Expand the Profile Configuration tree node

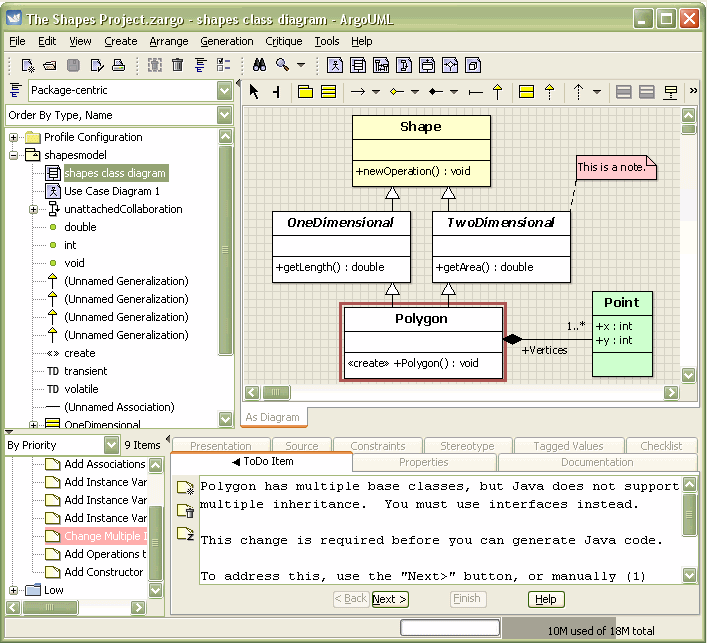(x=15, y=137)
